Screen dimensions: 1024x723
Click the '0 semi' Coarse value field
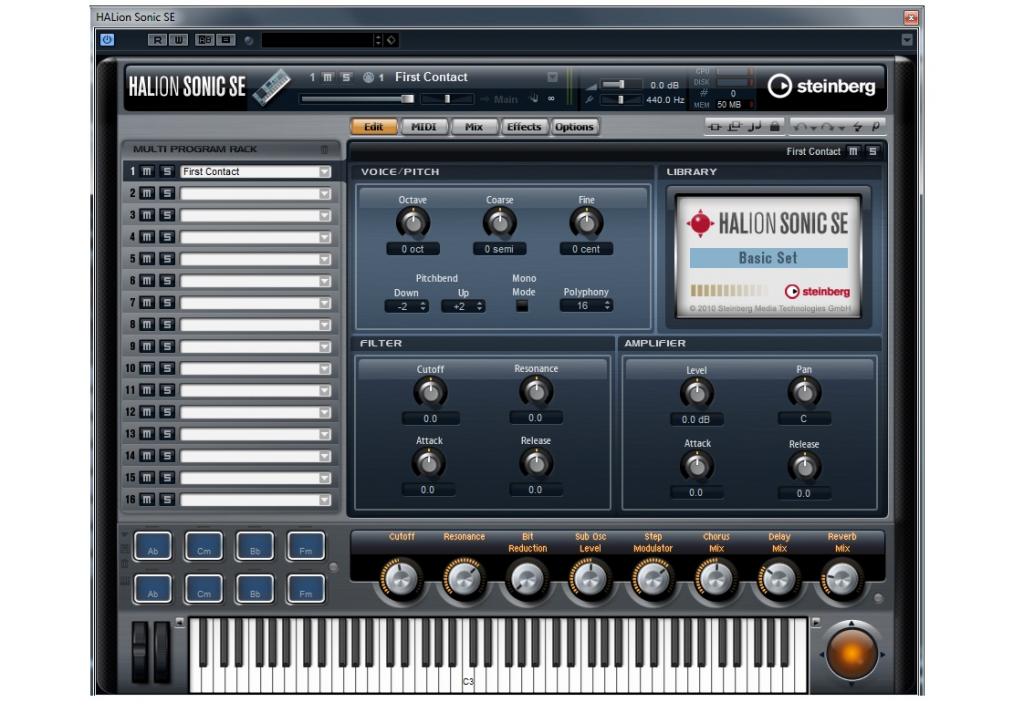pos(500,249)
